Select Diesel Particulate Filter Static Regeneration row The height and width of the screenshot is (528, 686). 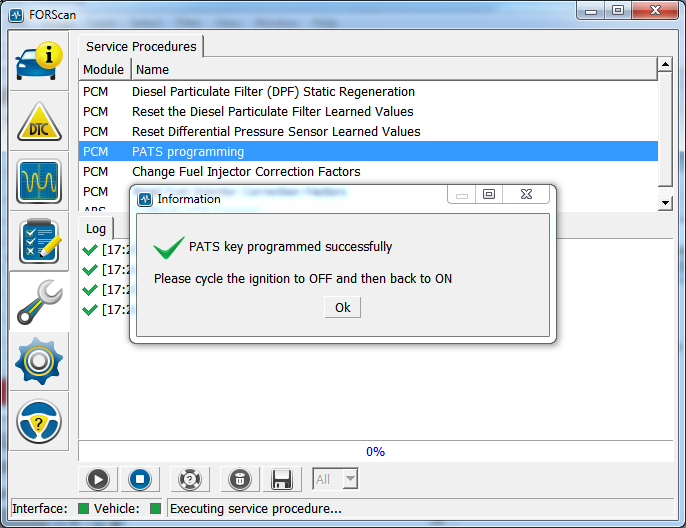(x=273, y=91)
